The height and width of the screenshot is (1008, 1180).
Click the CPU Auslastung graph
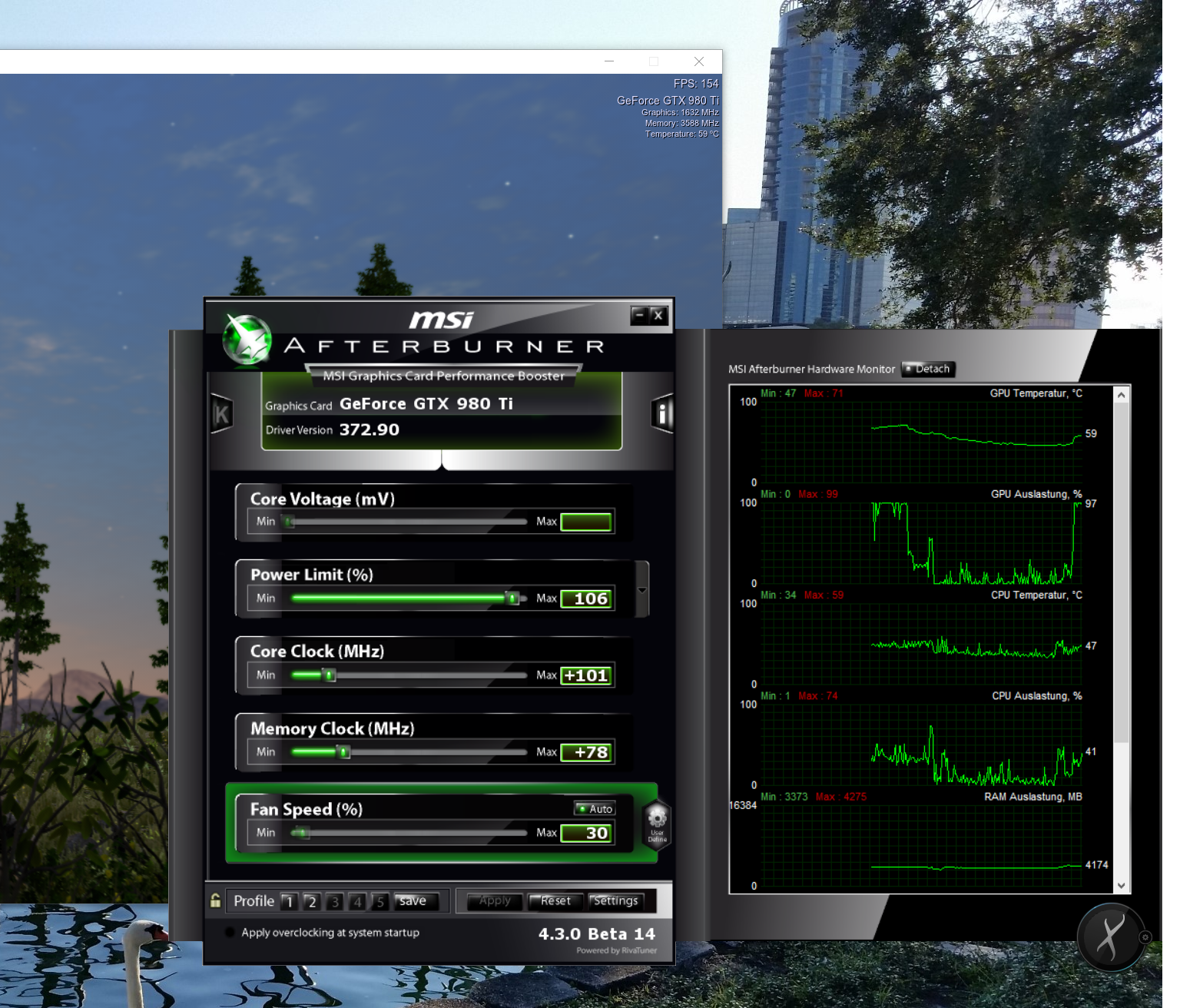[x=922, y=744]
